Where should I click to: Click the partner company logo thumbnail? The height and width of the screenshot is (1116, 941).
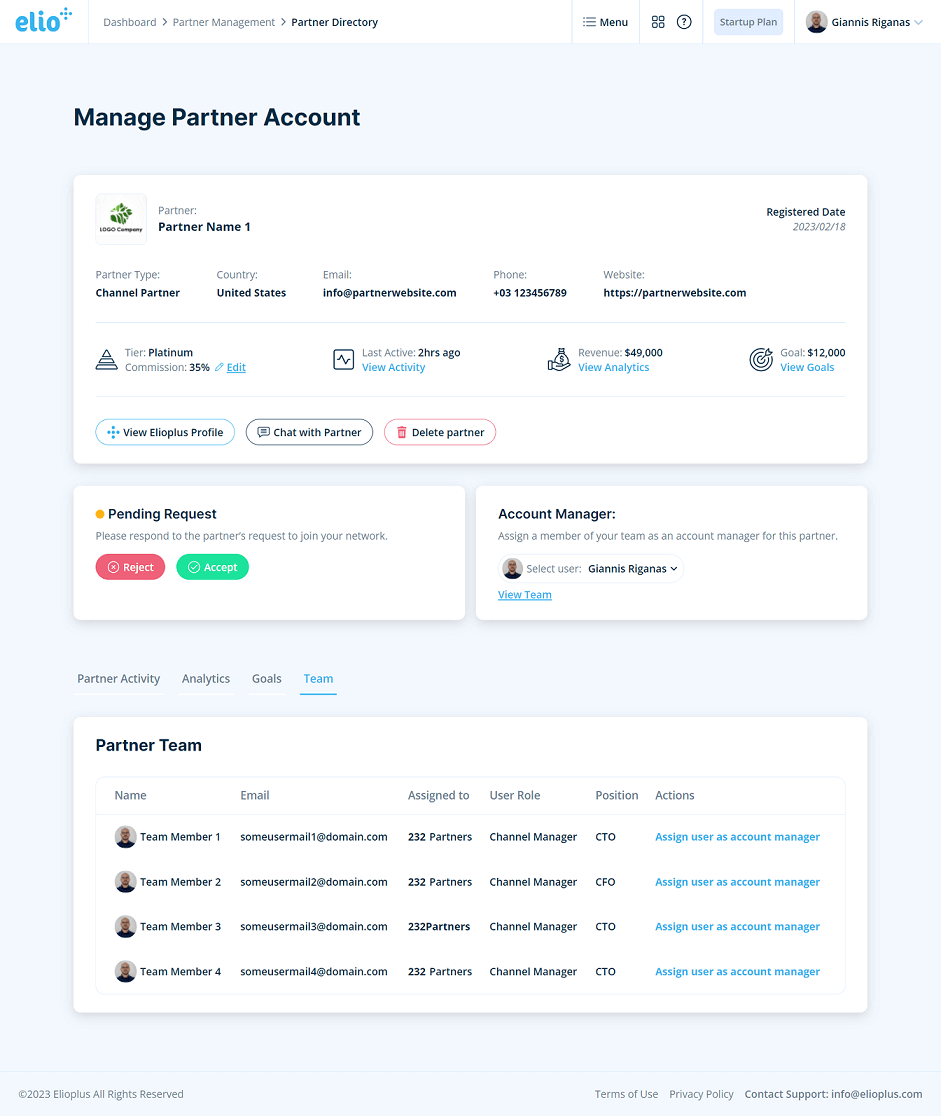[x=120, y=218]
